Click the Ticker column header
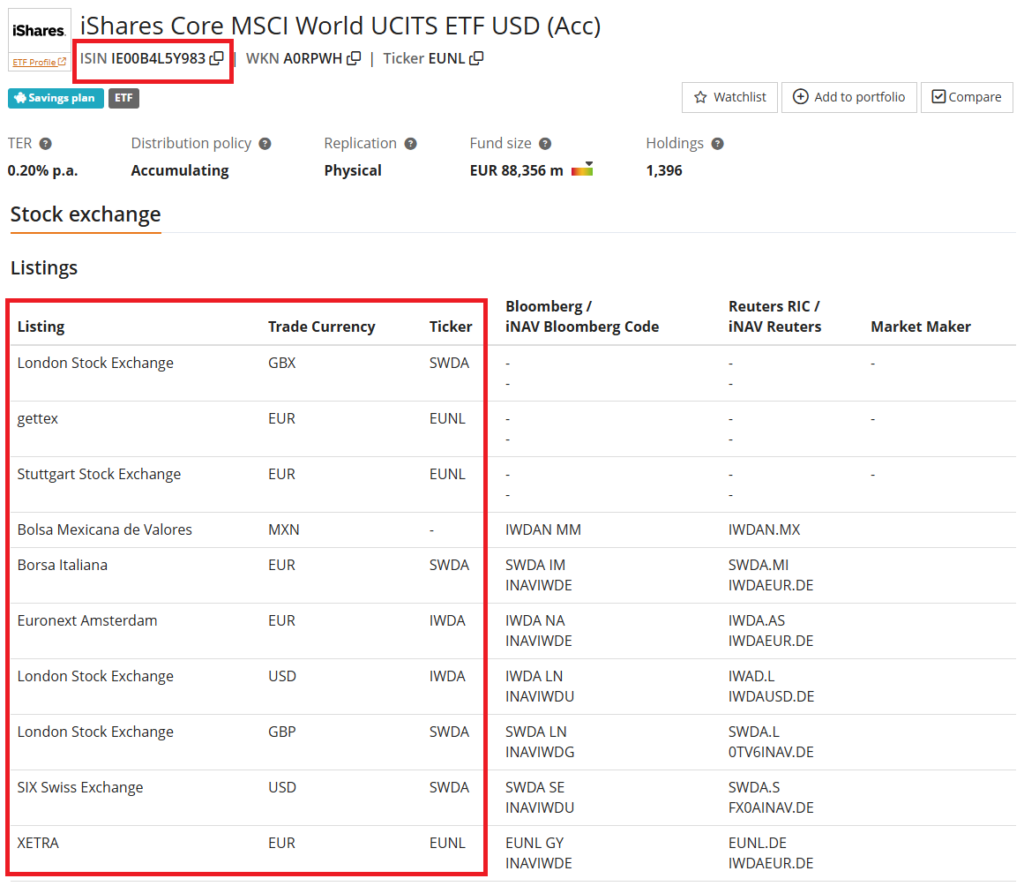Screen dimensions: 1024x886 [x=451, y=326]
